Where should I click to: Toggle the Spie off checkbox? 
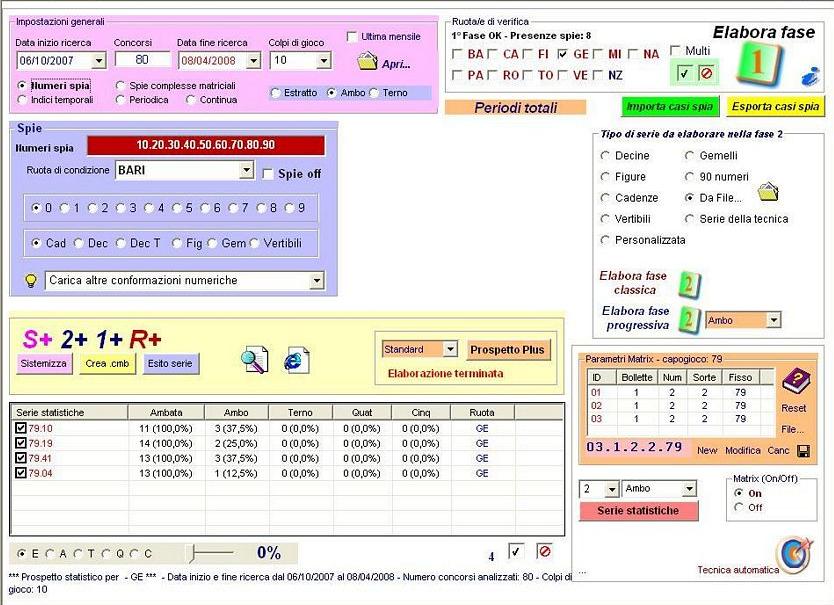[x=267, y=174]
